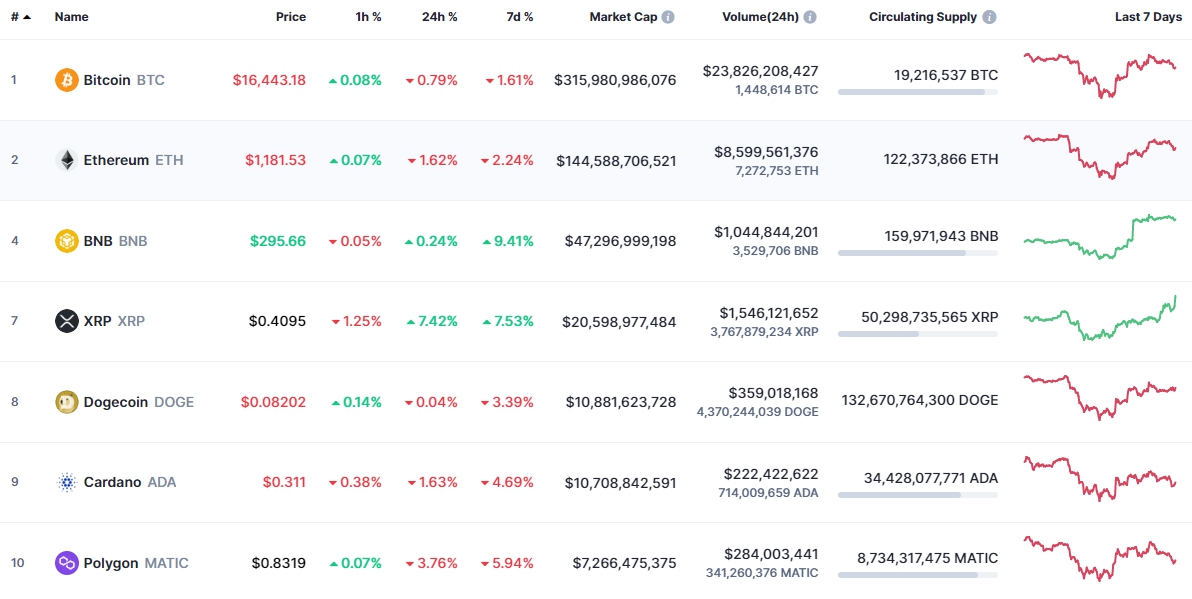The height and width of the screenshot is (599, 1192).
Task: Click Dogecoin price $0.08202
Action: pyautogui.click(x=274, y=402)
